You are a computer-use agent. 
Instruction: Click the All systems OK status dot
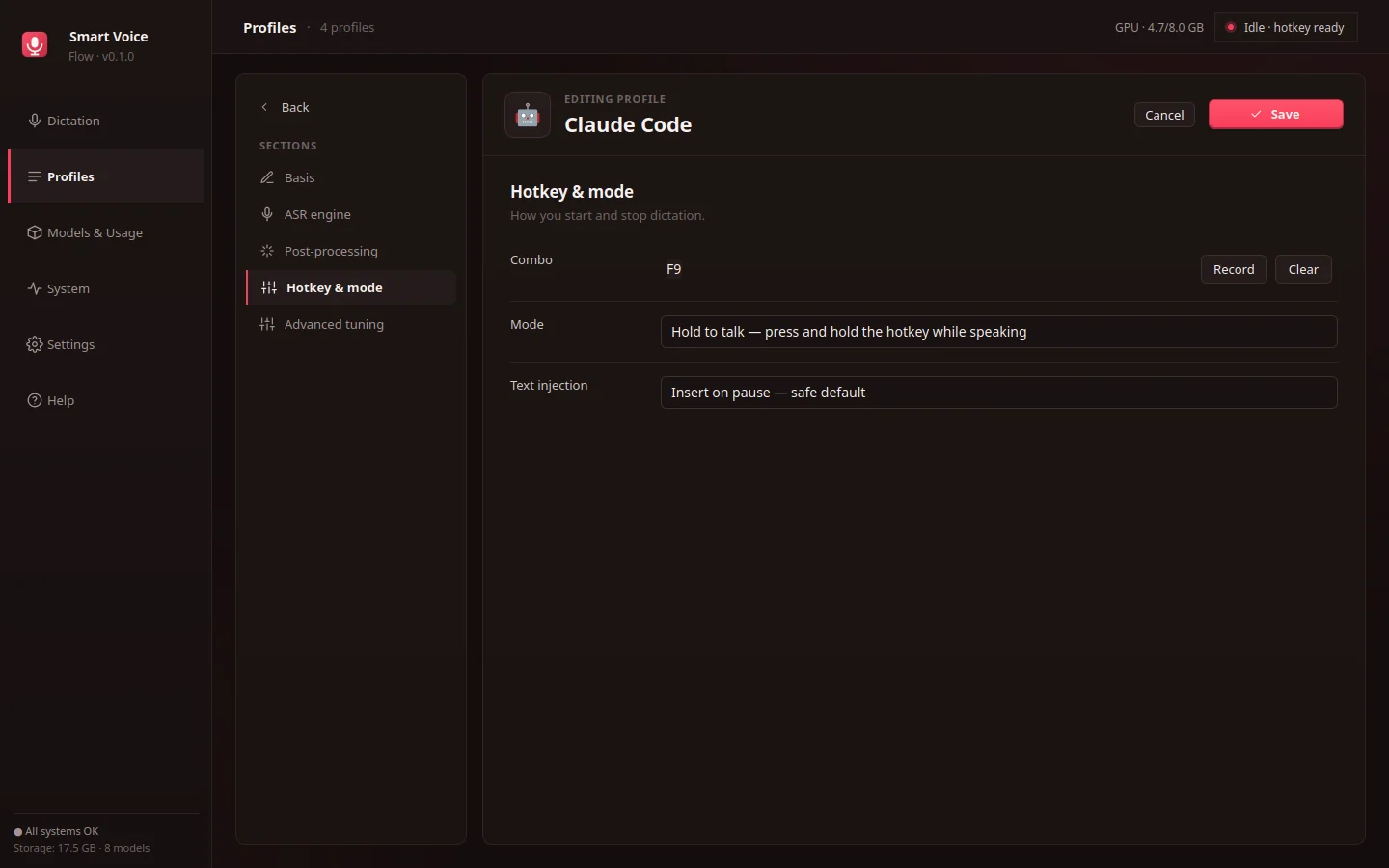(x=18, y=832)
